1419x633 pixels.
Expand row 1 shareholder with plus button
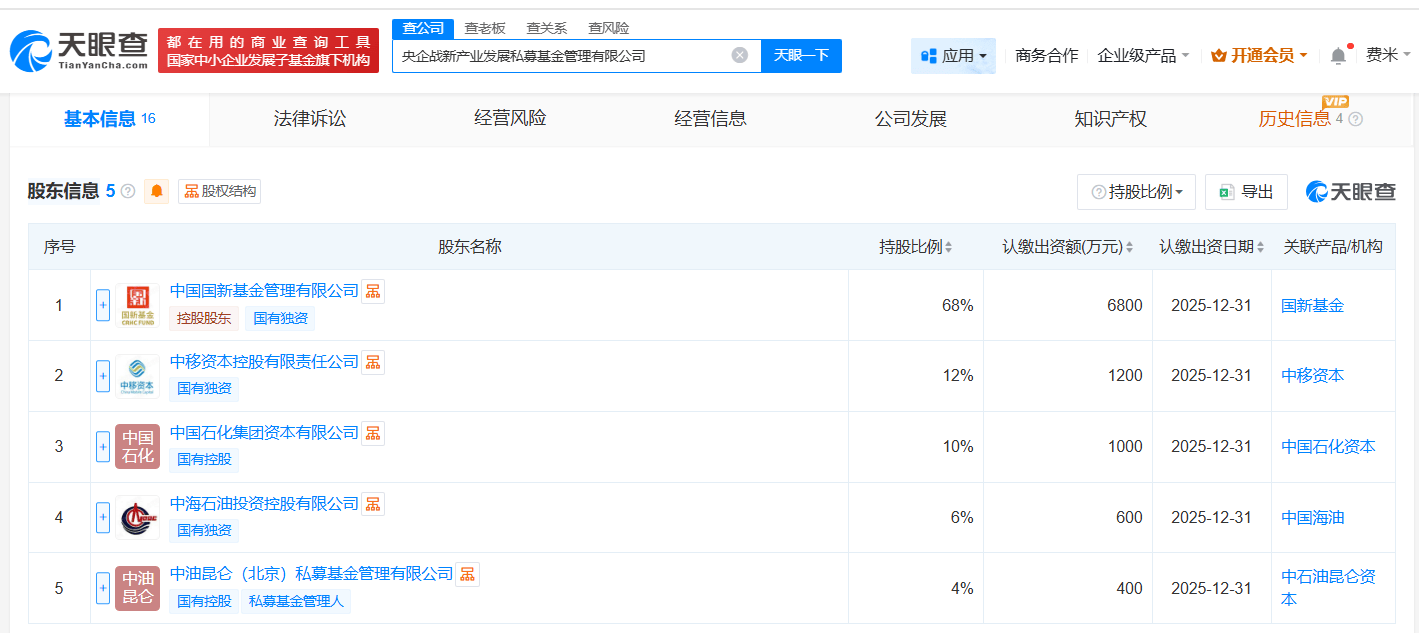point(103,305)
